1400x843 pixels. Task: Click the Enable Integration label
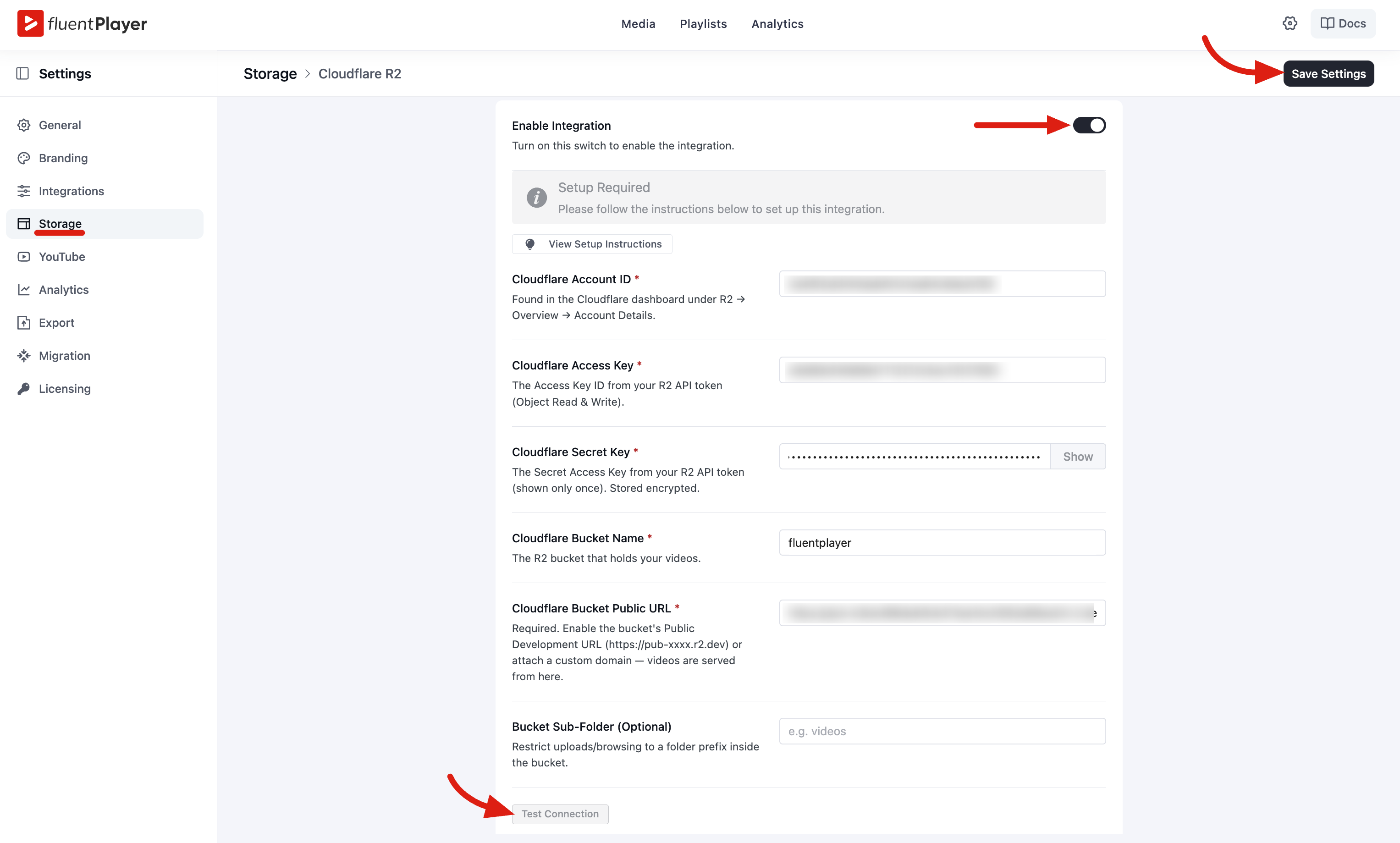coord(561,126)
